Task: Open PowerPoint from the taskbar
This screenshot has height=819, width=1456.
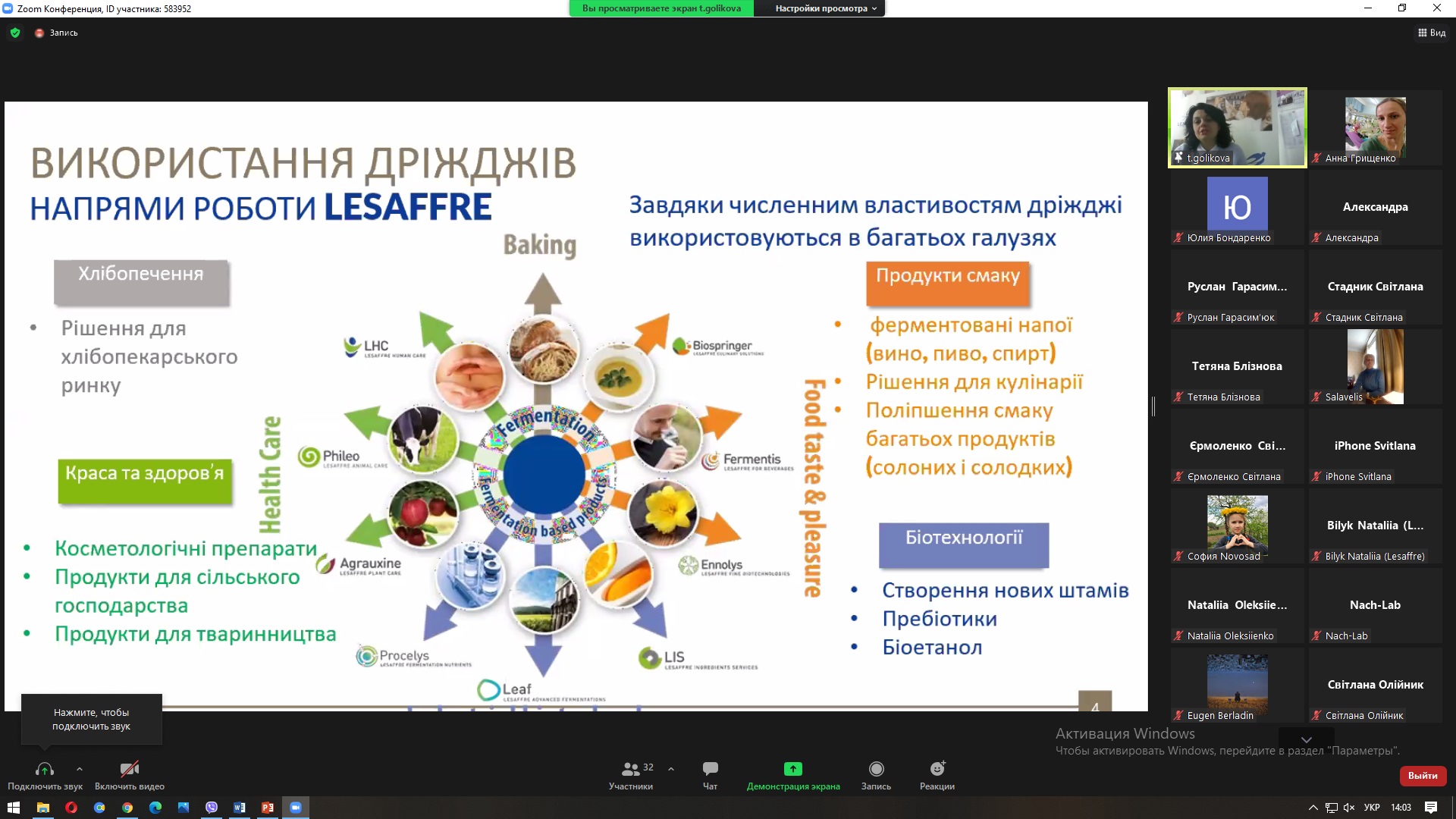Action: [x=268, y=808]
